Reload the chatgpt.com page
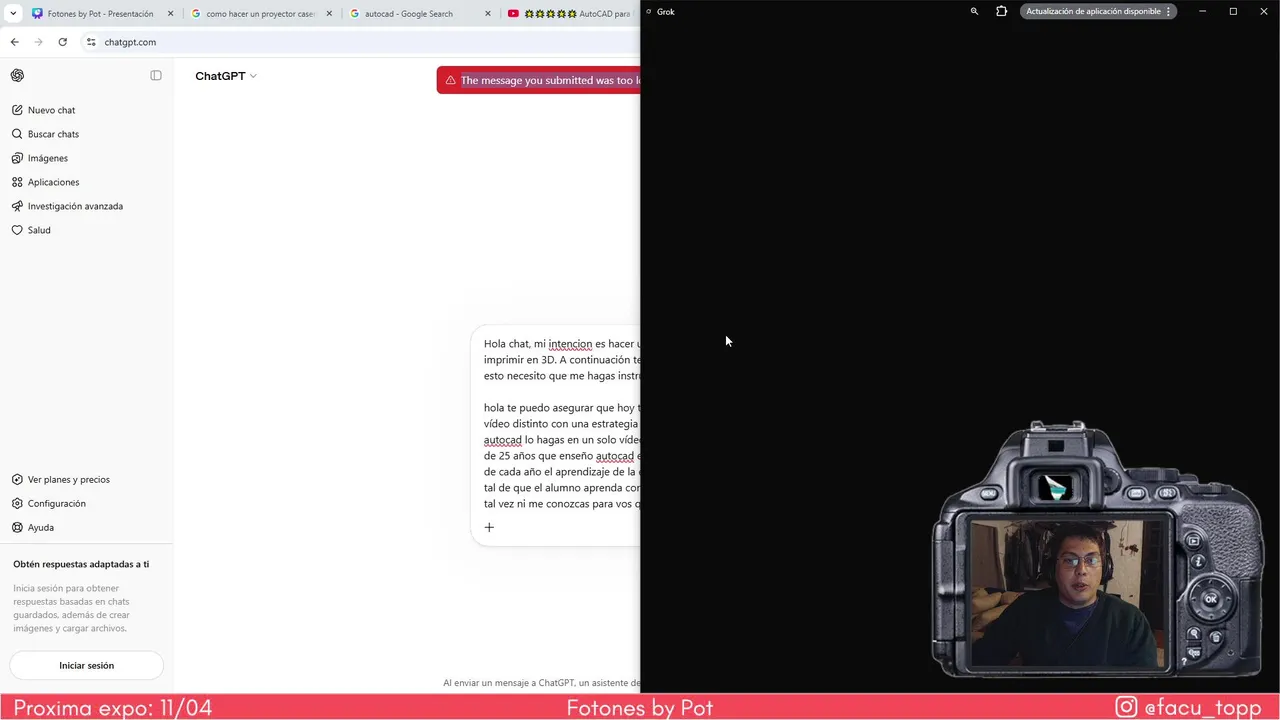The width and height of the screenshot is (1280, 720). tap(63, 42)
